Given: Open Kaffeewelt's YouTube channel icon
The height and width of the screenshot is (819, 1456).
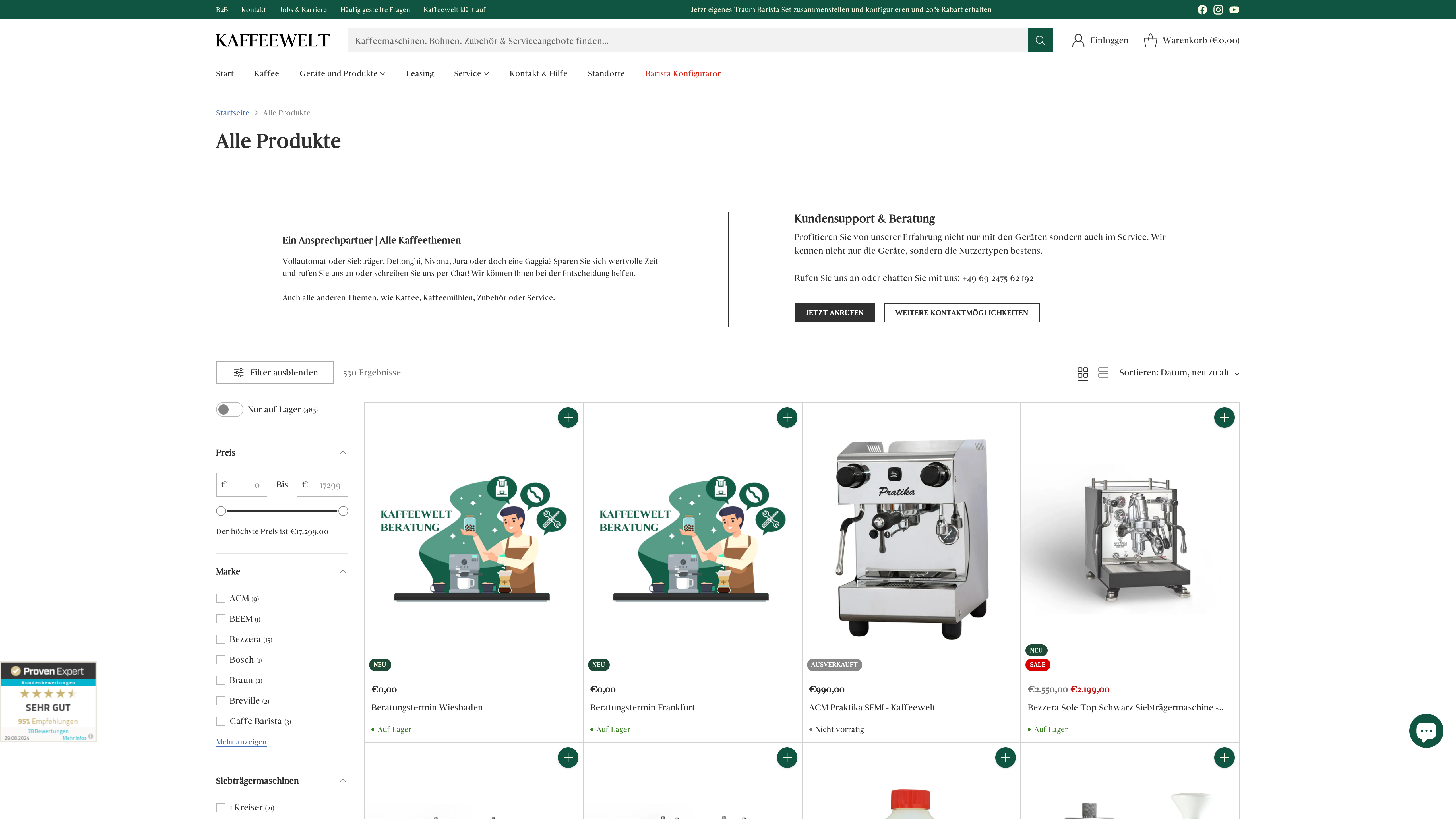Looking at the screenshot, I should tap(1234, 10).
